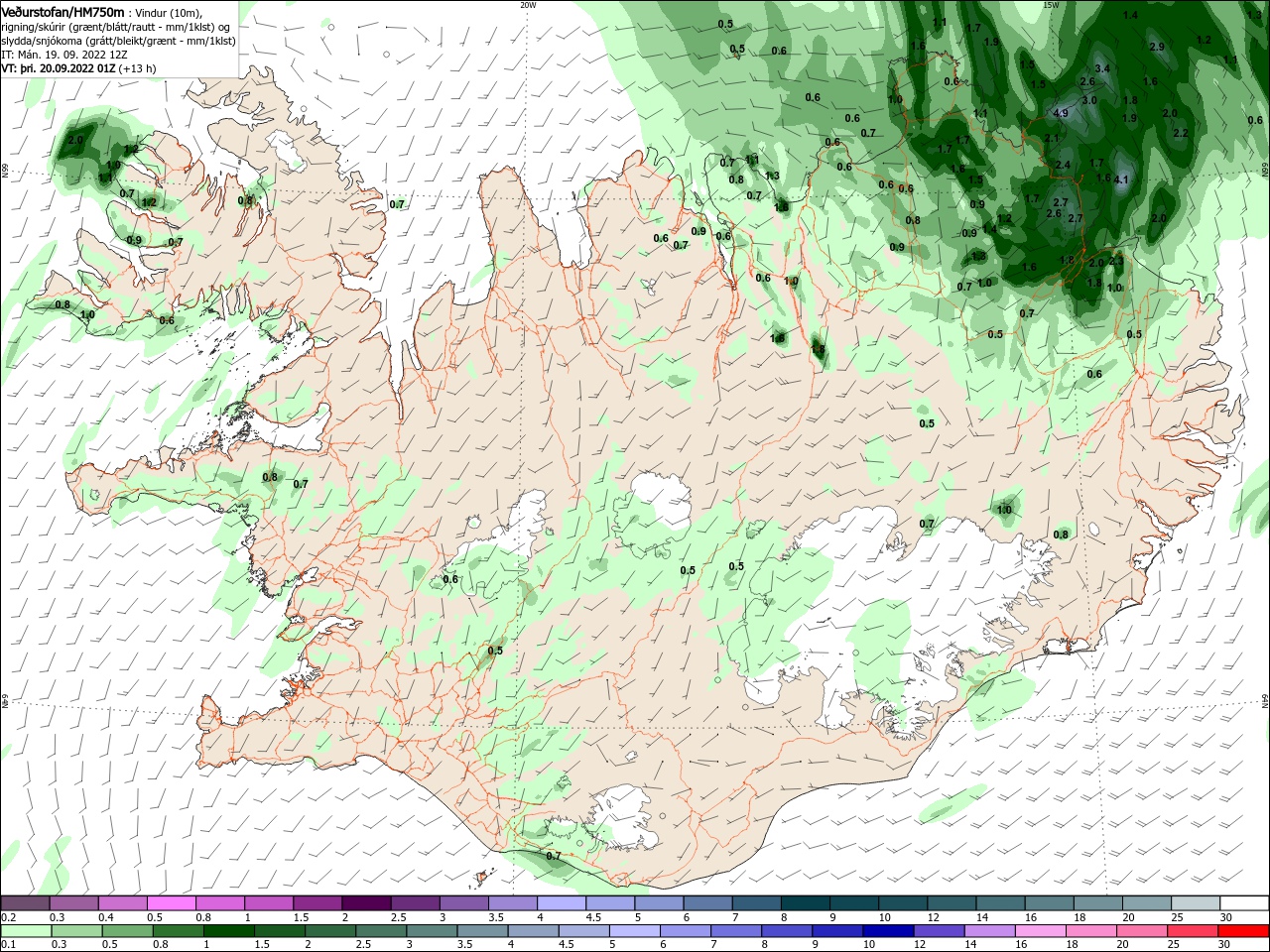Screen dimensions: 1270x952
Task: Click the 20W longitude label
Action: pyautogui.click(x=528, y=5)
